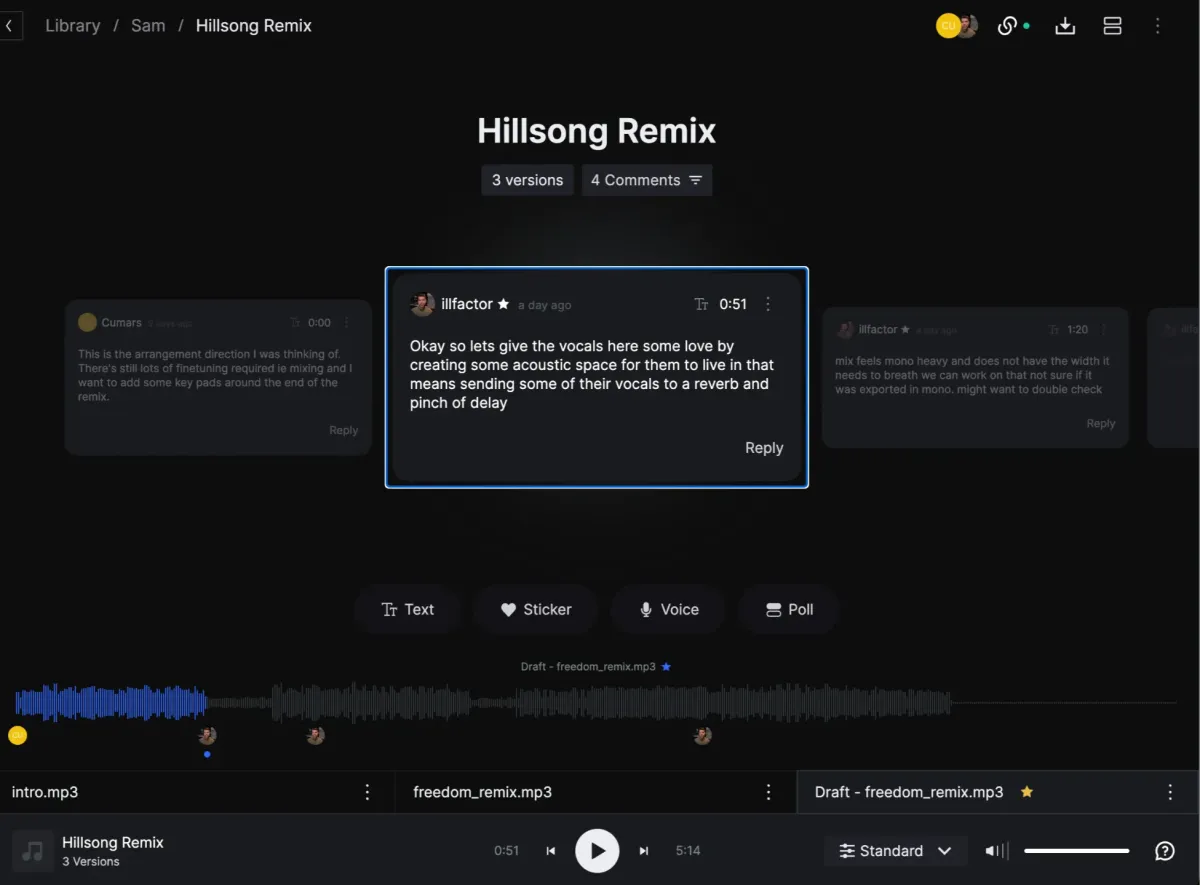The image size is (1200, 885).
Task: Click the 0:51 current time in the player
Action: [506, 851]
